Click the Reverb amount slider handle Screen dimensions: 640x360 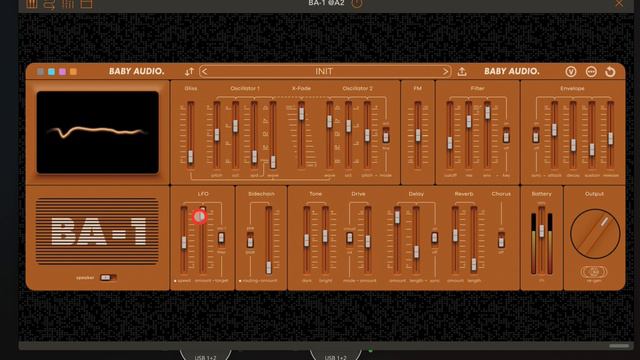tap(455, 235)
